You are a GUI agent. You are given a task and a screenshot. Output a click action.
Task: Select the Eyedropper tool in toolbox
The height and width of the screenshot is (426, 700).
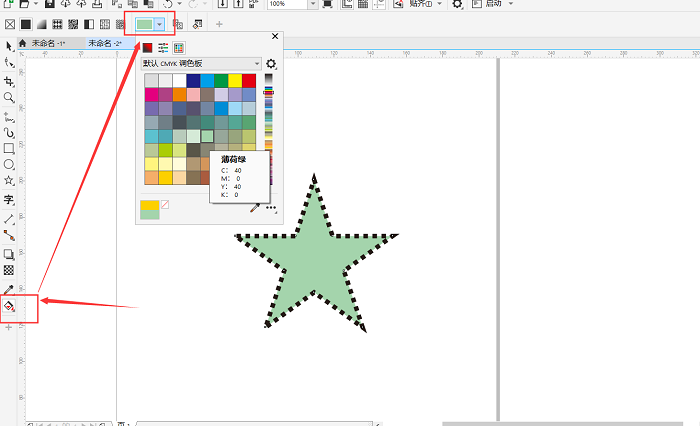[x=9, y=289]
